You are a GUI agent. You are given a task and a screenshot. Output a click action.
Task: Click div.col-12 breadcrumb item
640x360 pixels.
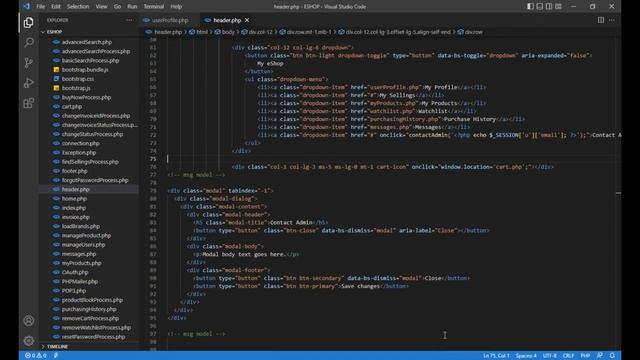tap(260, 32)
